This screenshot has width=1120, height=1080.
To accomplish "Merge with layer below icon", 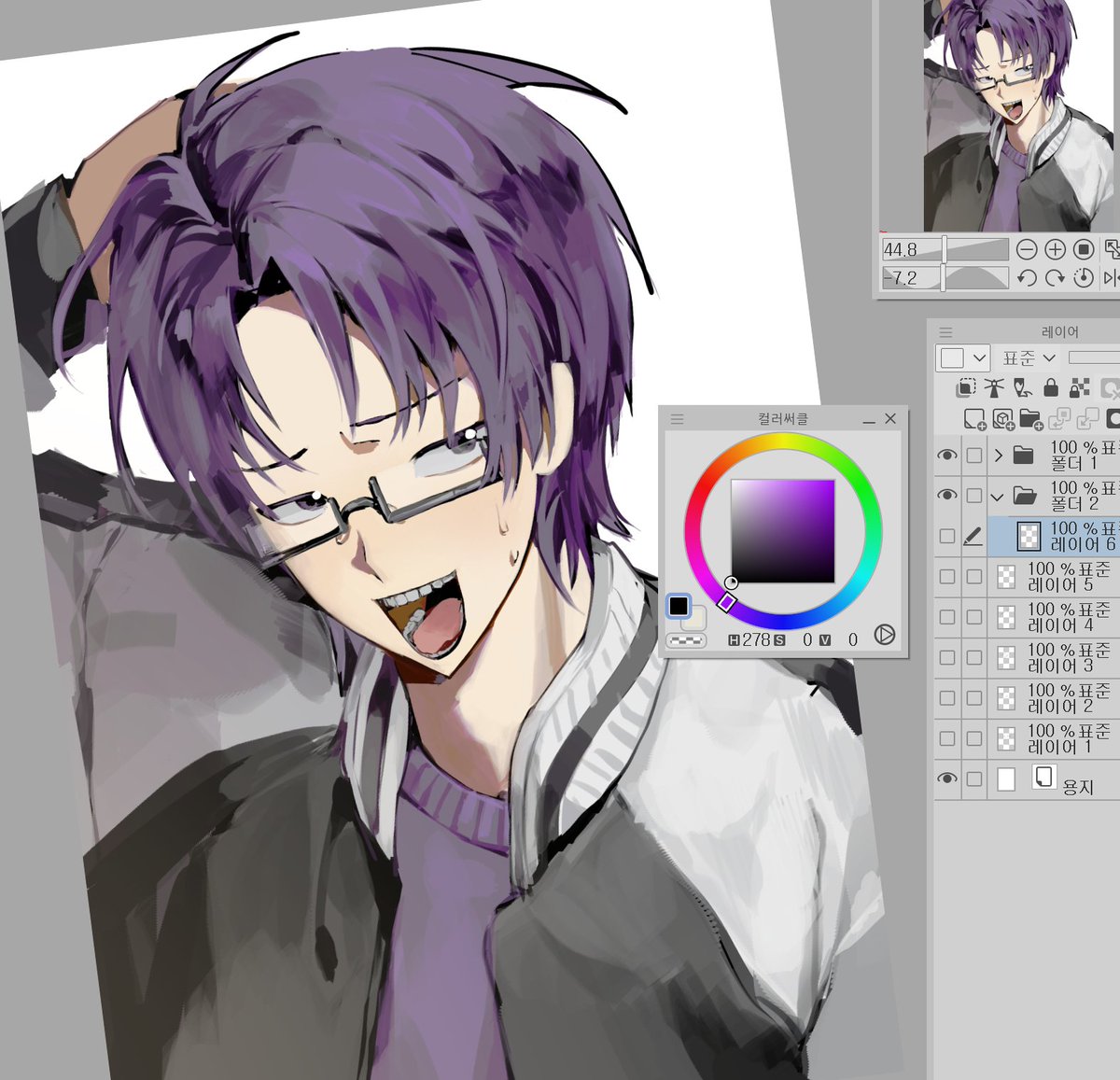I will [1088, 418].
